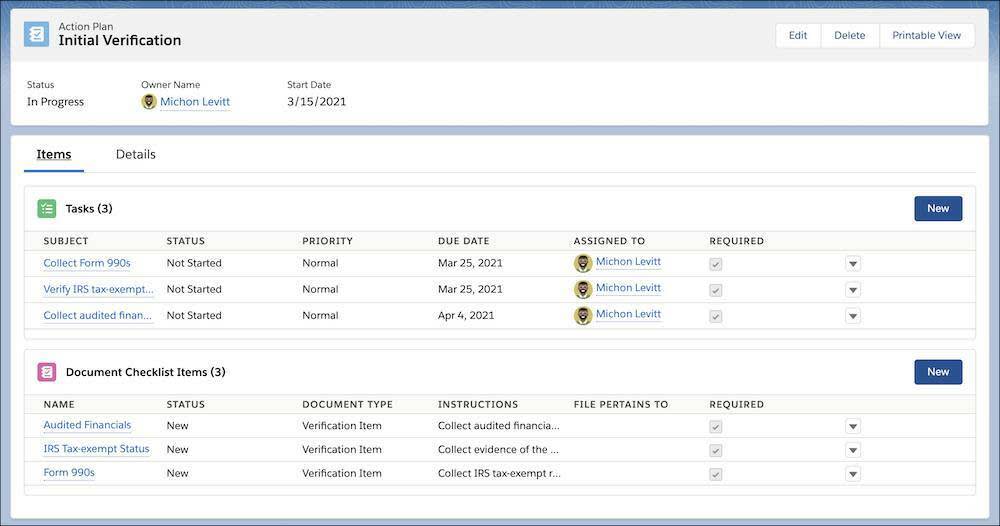Open row actions dropdown for Form 990s document

[x=853, y=474]
